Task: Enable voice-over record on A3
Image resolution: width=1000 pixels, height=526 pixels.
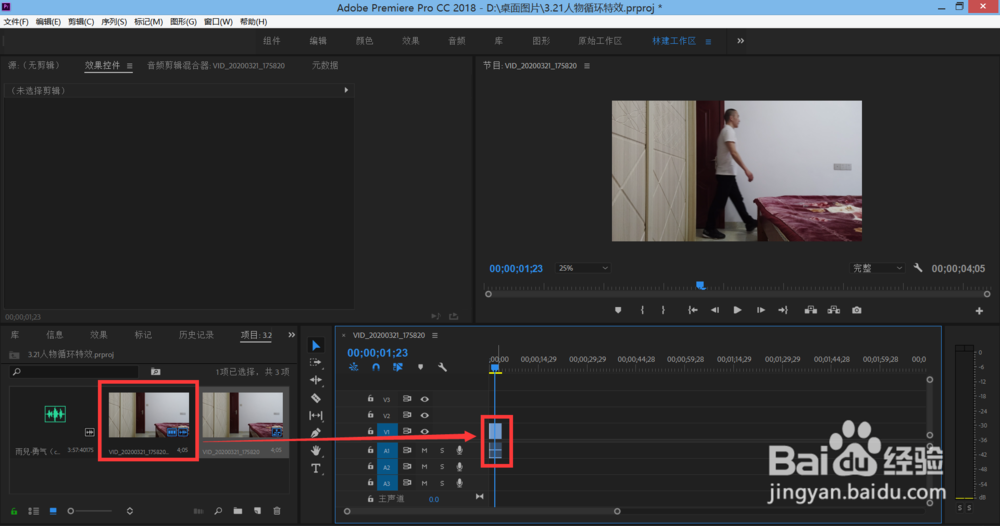Action: (x=459, y=483)
